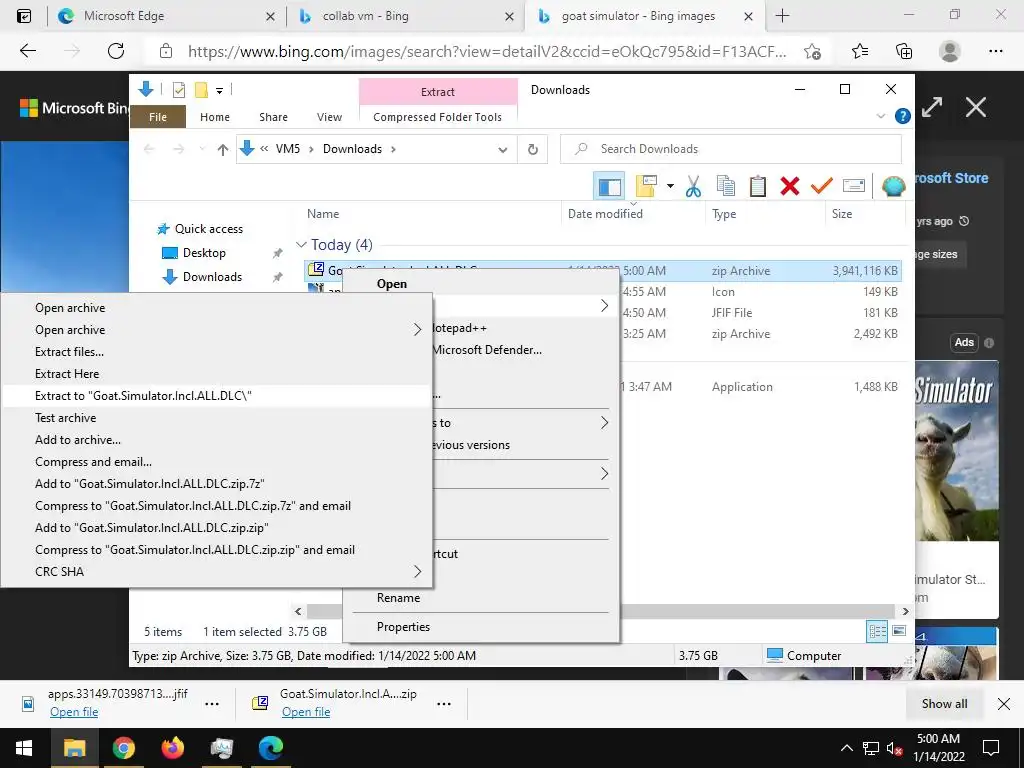
Task: Click the Rename icon in Explorer toolbar
Action: point(854,186)
